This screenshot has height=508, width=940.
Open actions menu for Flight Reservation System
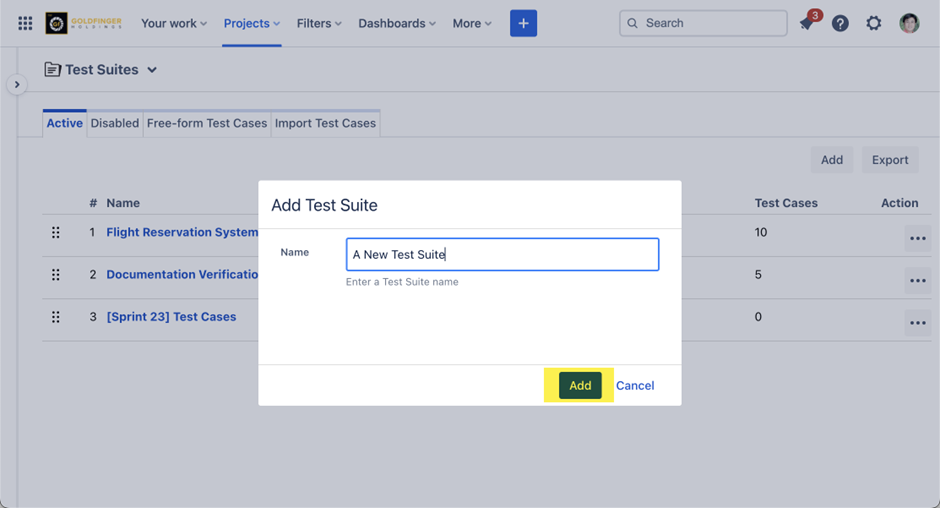[x=917, y=238]
